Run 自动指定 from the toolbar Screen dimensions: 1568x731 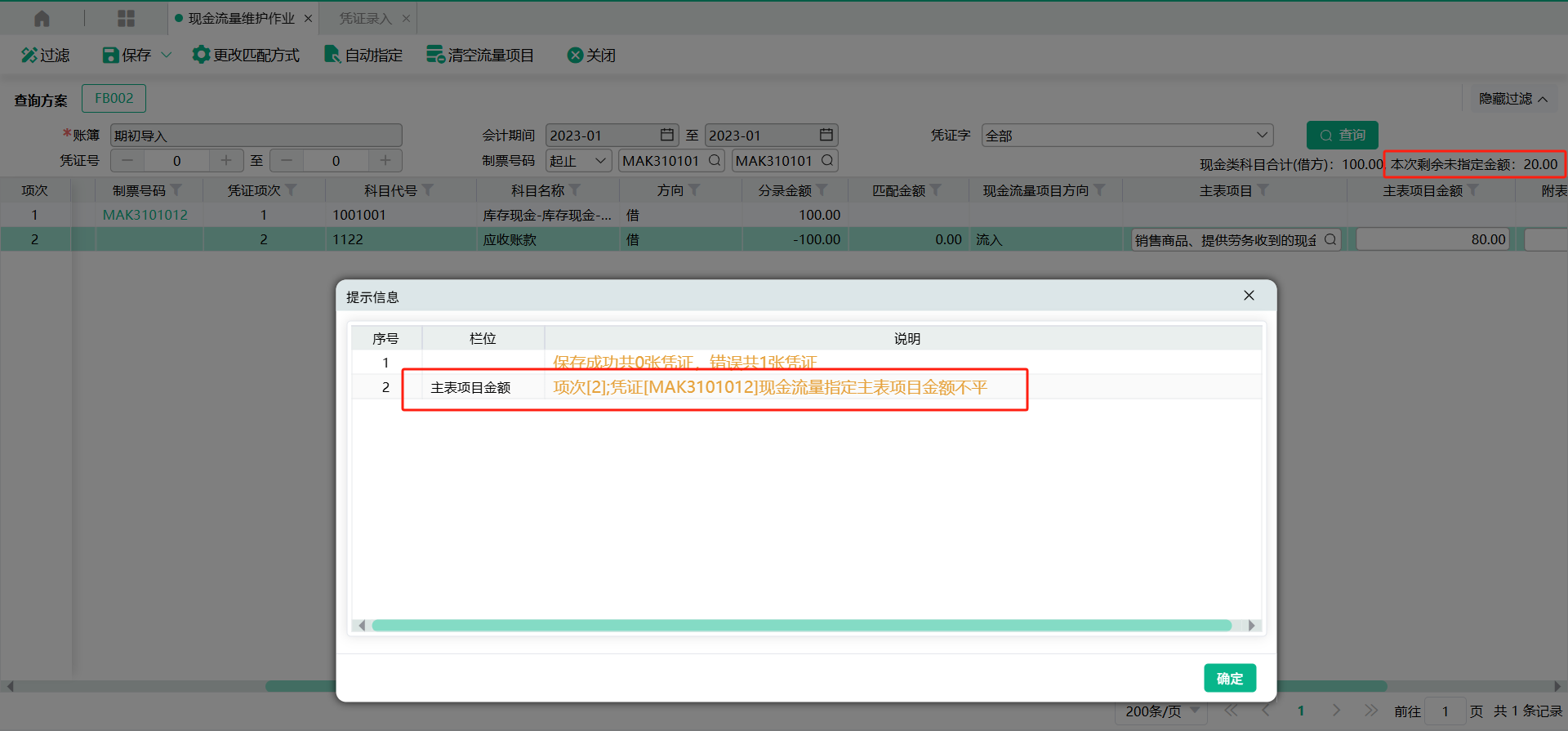click(363, 55)
